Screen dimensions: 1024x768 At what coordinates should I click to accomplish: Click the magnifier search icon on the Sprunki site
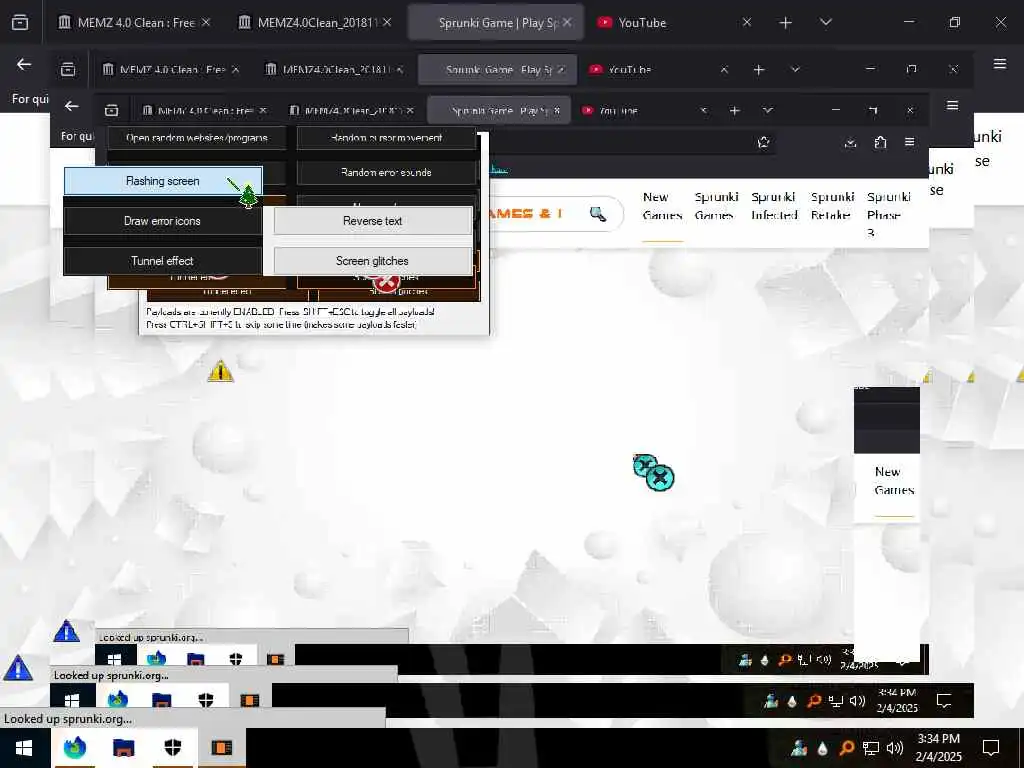tap(598, 214)
